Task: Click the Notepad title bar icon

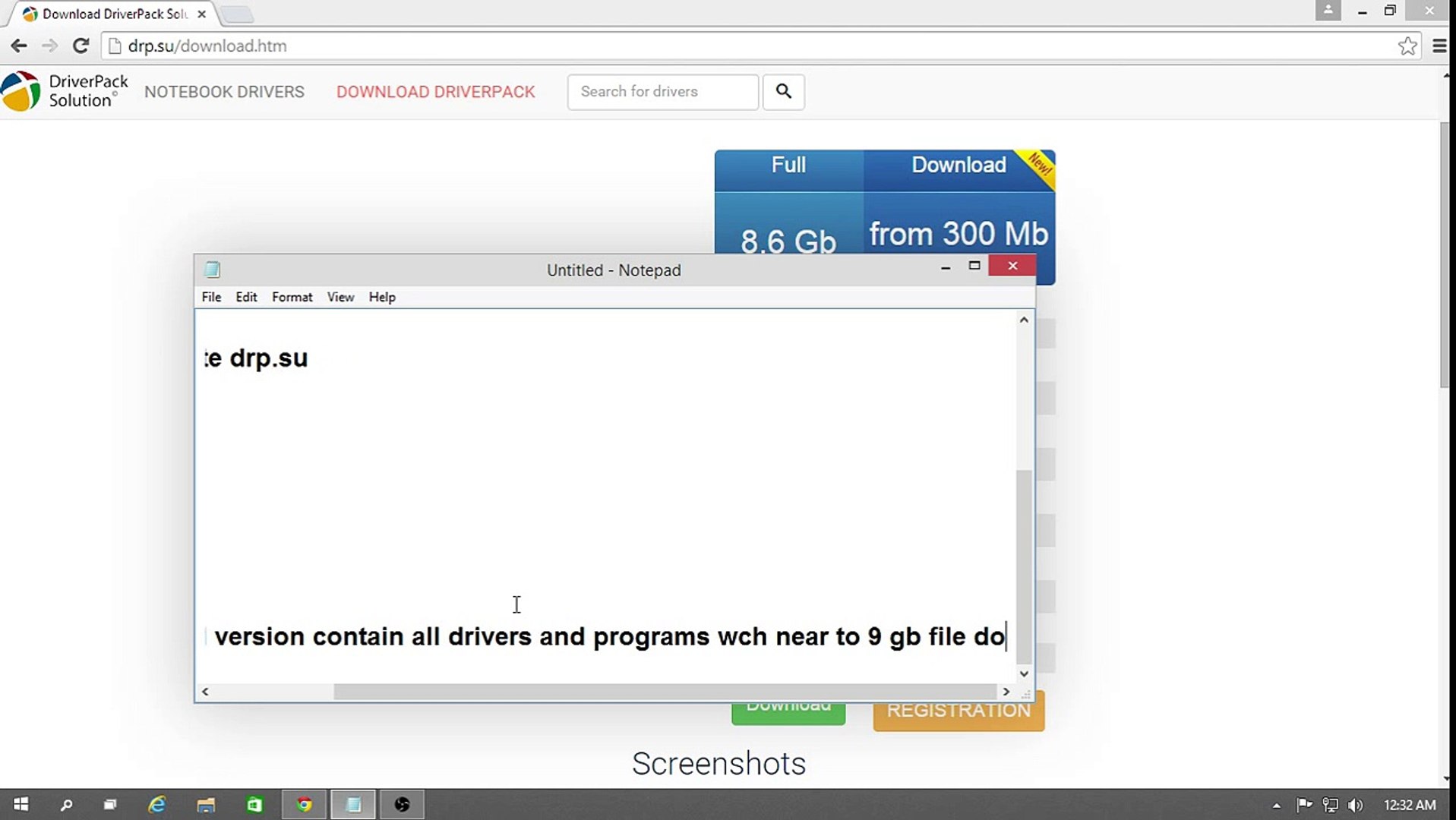Action: point(212,270)
